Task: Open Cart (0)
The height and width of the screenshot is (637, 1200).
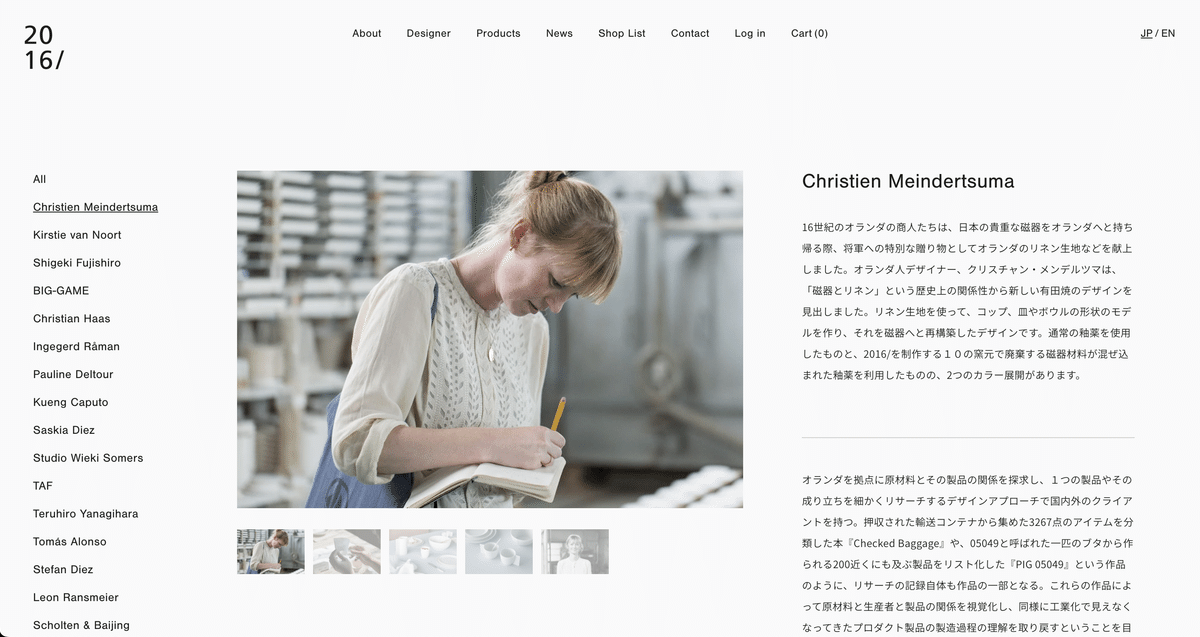Action: (809, 33)
